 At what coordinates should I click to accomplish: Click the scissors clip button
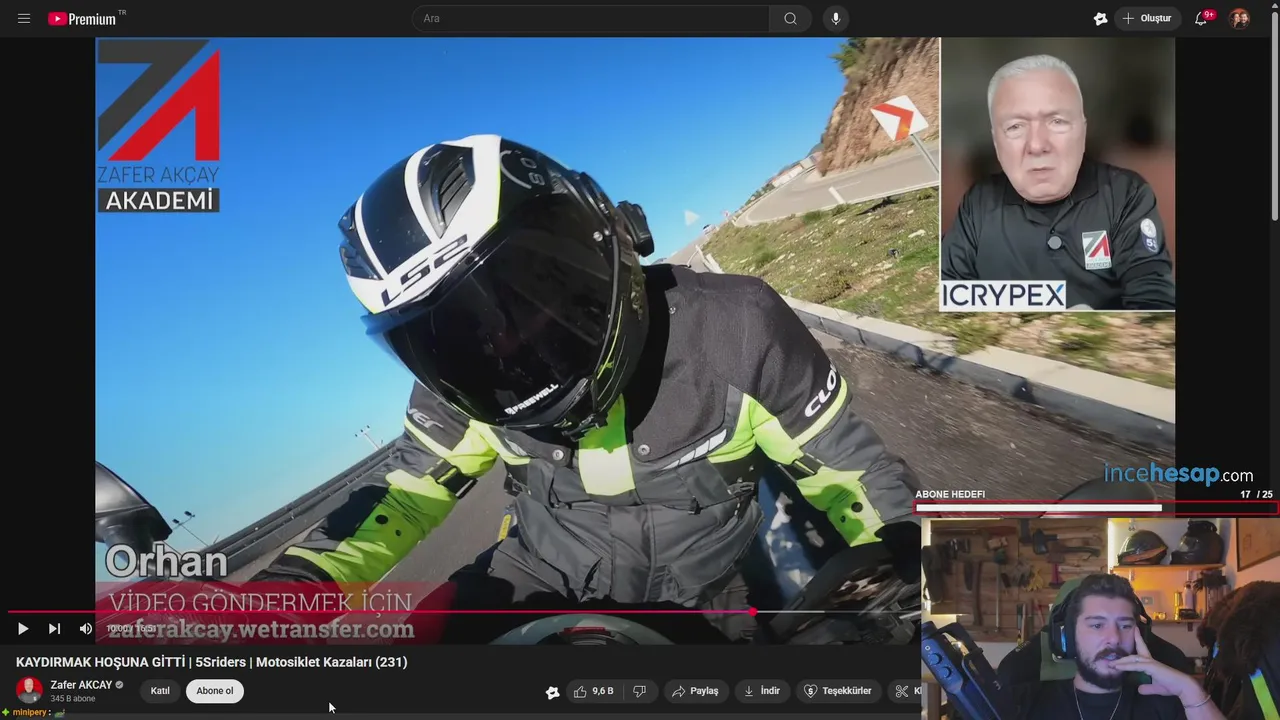[902, 691]
